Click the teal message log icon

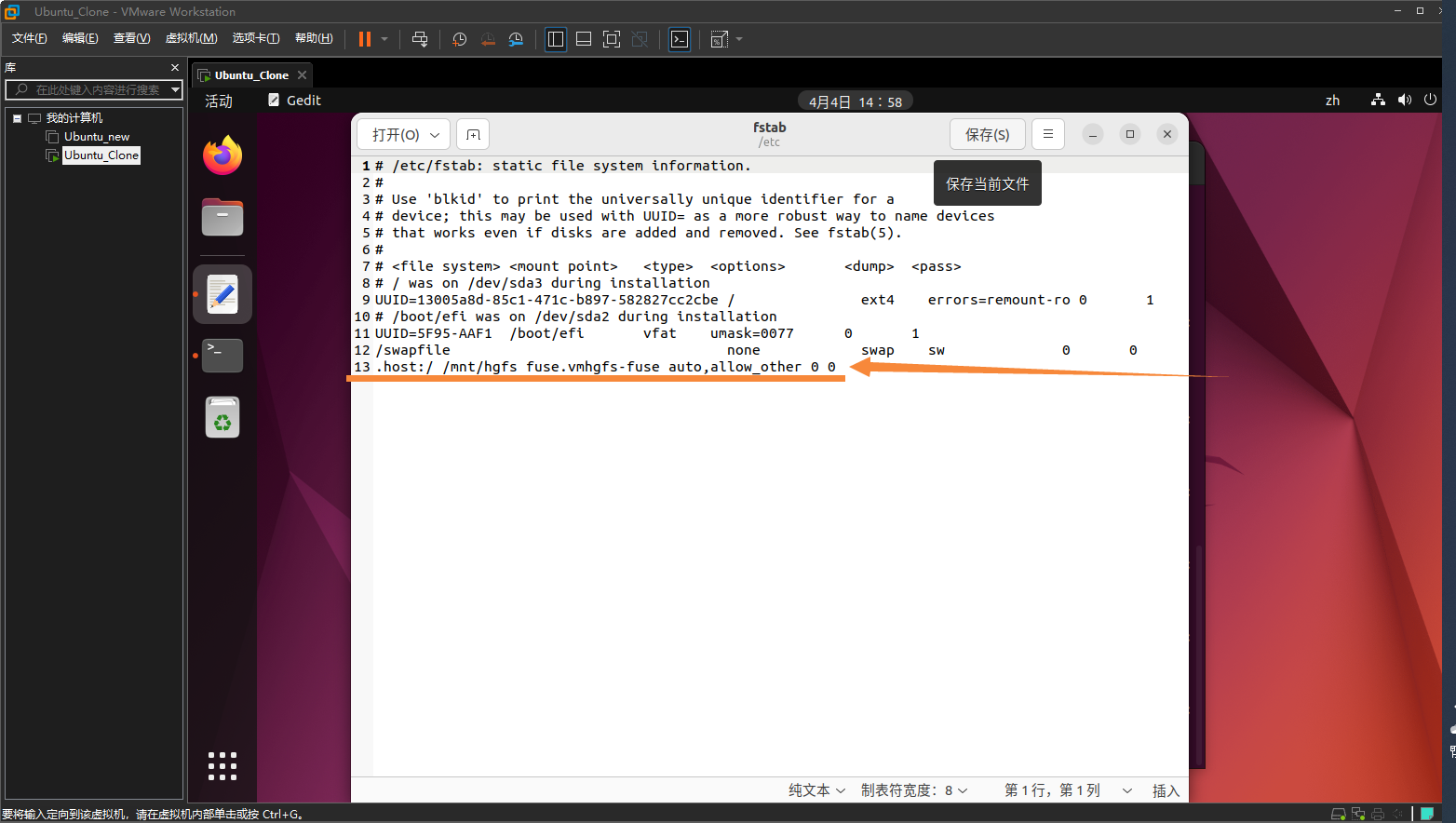pos(1426,814)
